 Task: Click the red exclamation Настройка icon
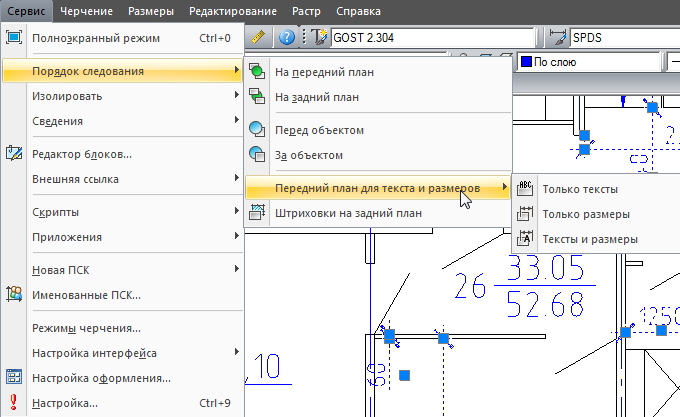pos(13,402)
